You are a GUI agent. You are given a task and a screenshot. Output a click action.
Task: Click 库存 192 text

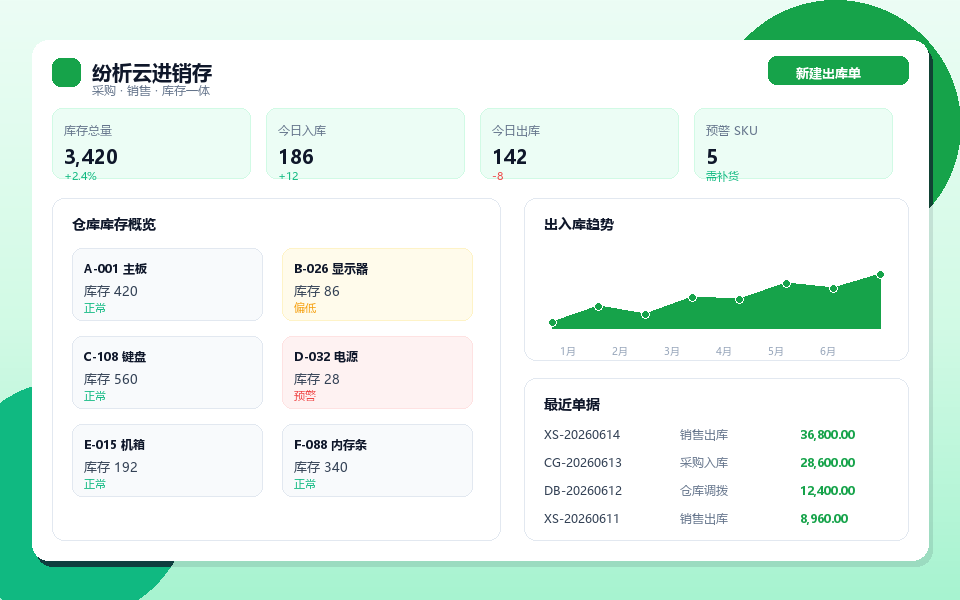[x=111, y=468]
